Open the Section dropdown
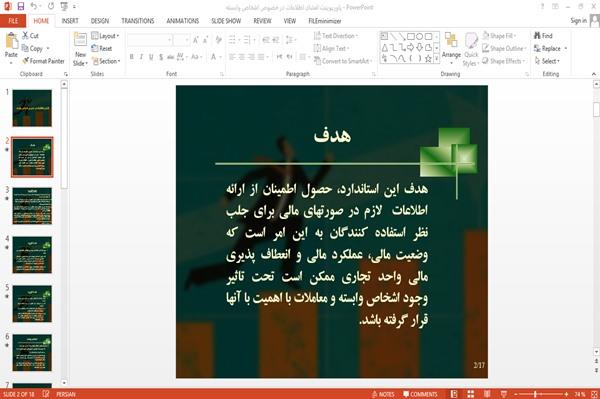This screenshot has height=399, width=600. point(106,61)
